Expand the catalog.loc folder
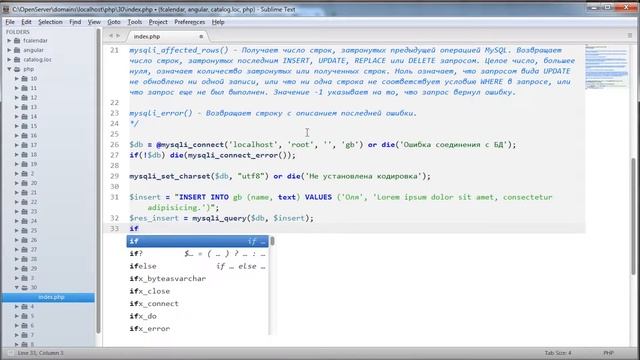This screenshot has height=360, width=640. [9, 60]
